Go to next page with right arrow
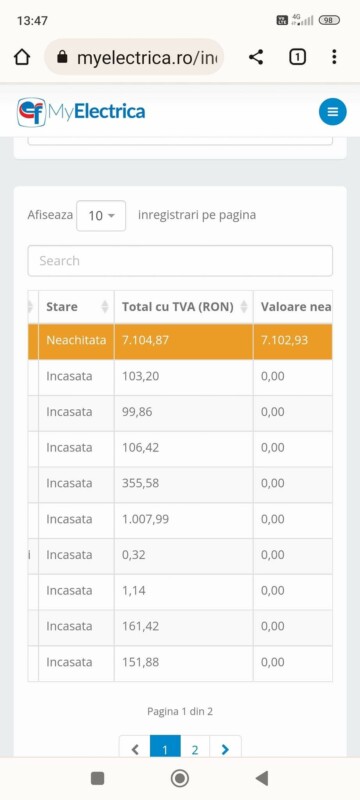This screenshot has width=360, height=800. point(225,749)
